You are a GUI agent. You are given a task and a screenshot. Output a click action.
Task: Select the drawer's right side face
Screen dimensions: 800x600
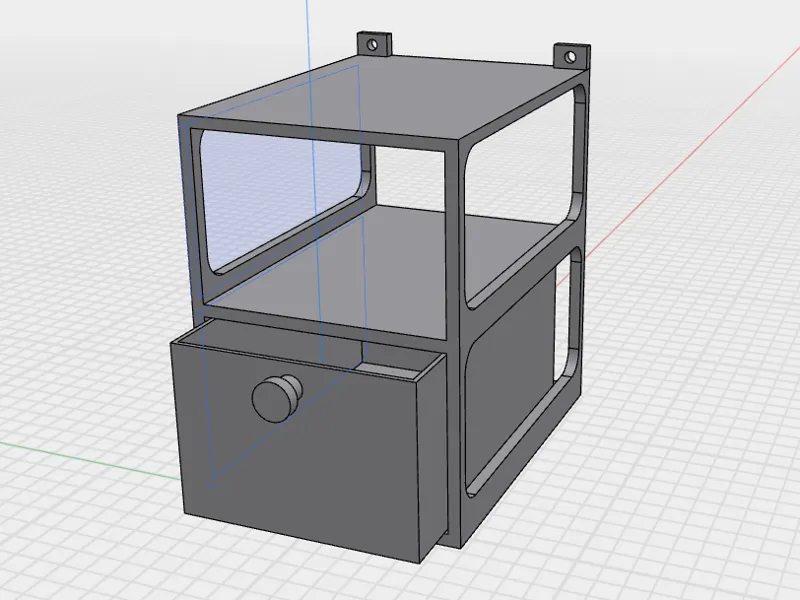click(433, 459)
